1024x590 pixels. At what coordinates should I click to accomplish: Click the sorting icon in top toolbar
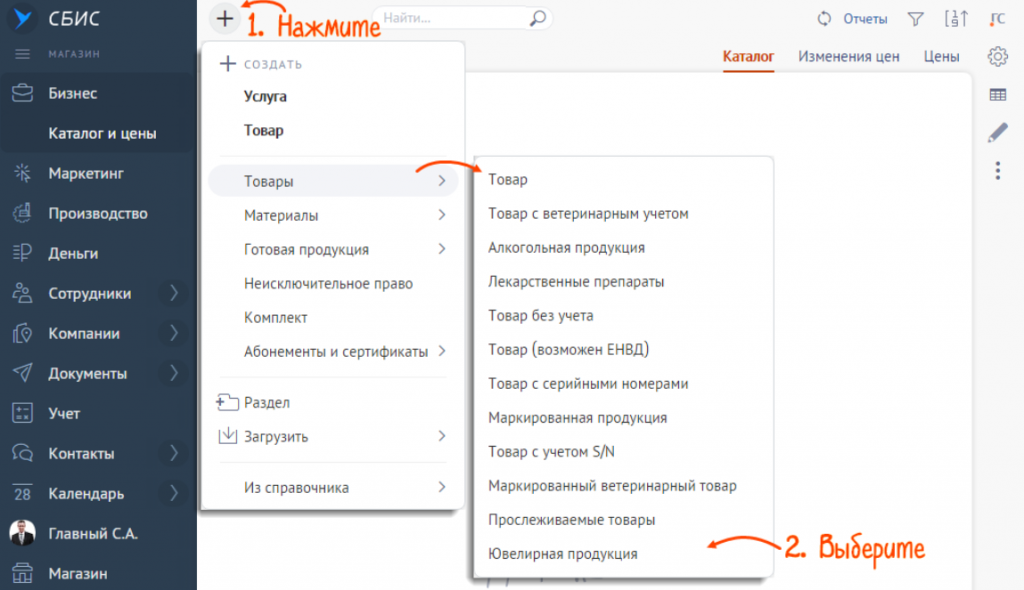click(955, 19)
